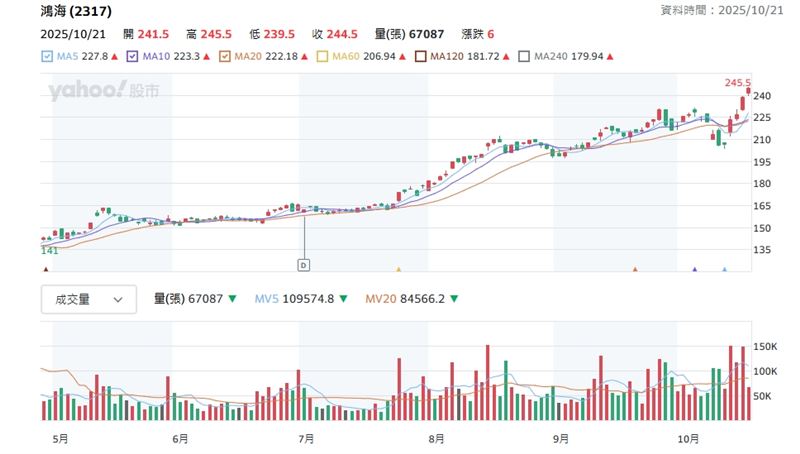Turn on the MA120 line checkbox

click(420, 57)
